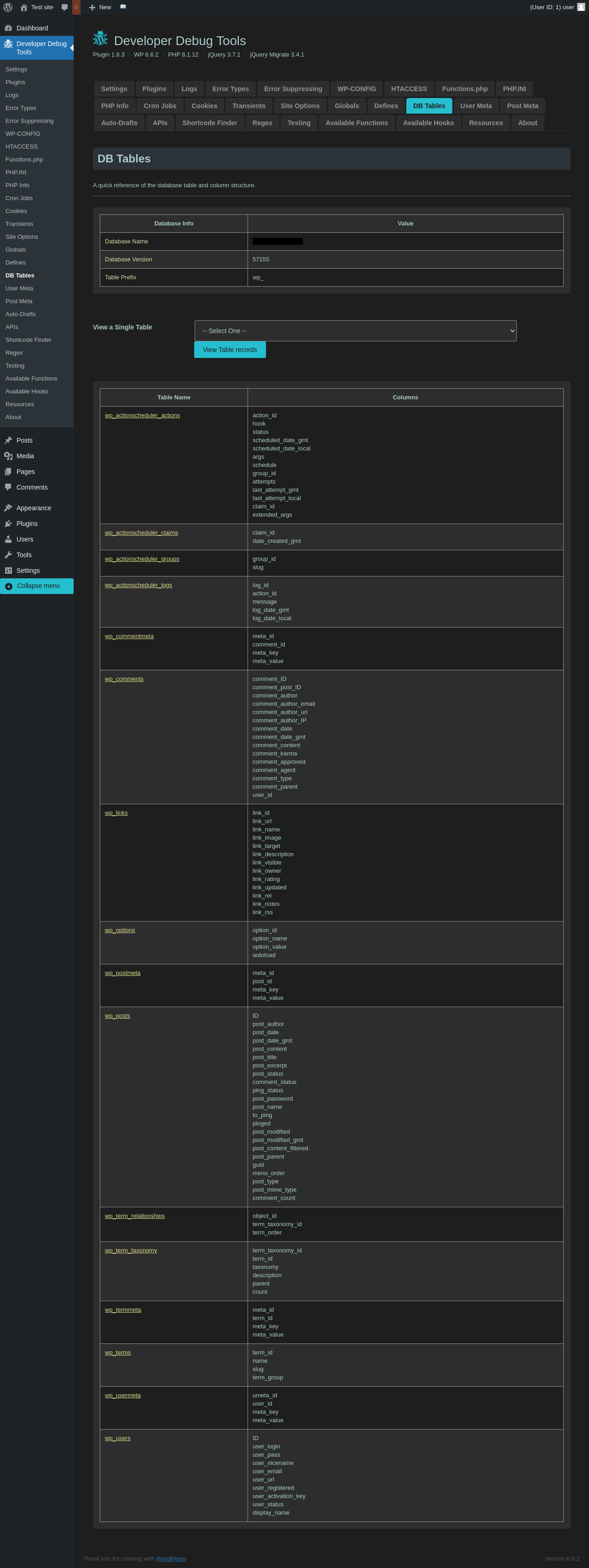This screenshot has width=589, height=1568.
Task: Open the Post Meta tab
Action: (x=523, y=106)
